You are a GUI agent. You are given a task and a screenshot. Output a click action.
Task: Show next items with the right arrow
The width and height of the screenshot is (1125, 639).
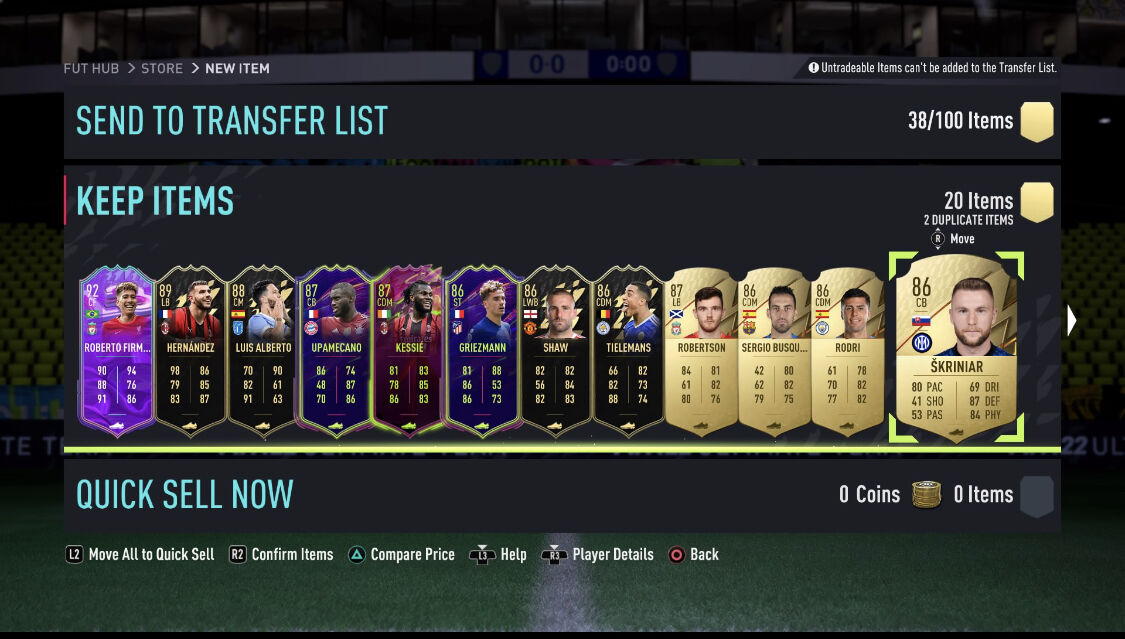coord(1071,321)
